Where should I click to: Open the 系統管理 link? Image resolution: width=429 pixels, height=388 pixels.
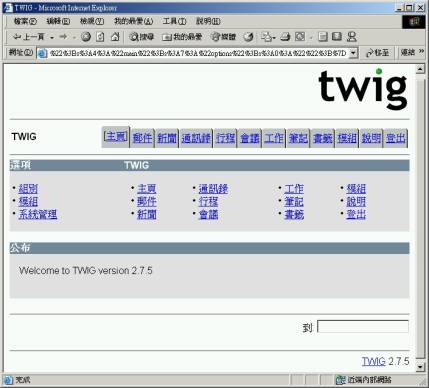pyautogui.click(x=38, y=214)
